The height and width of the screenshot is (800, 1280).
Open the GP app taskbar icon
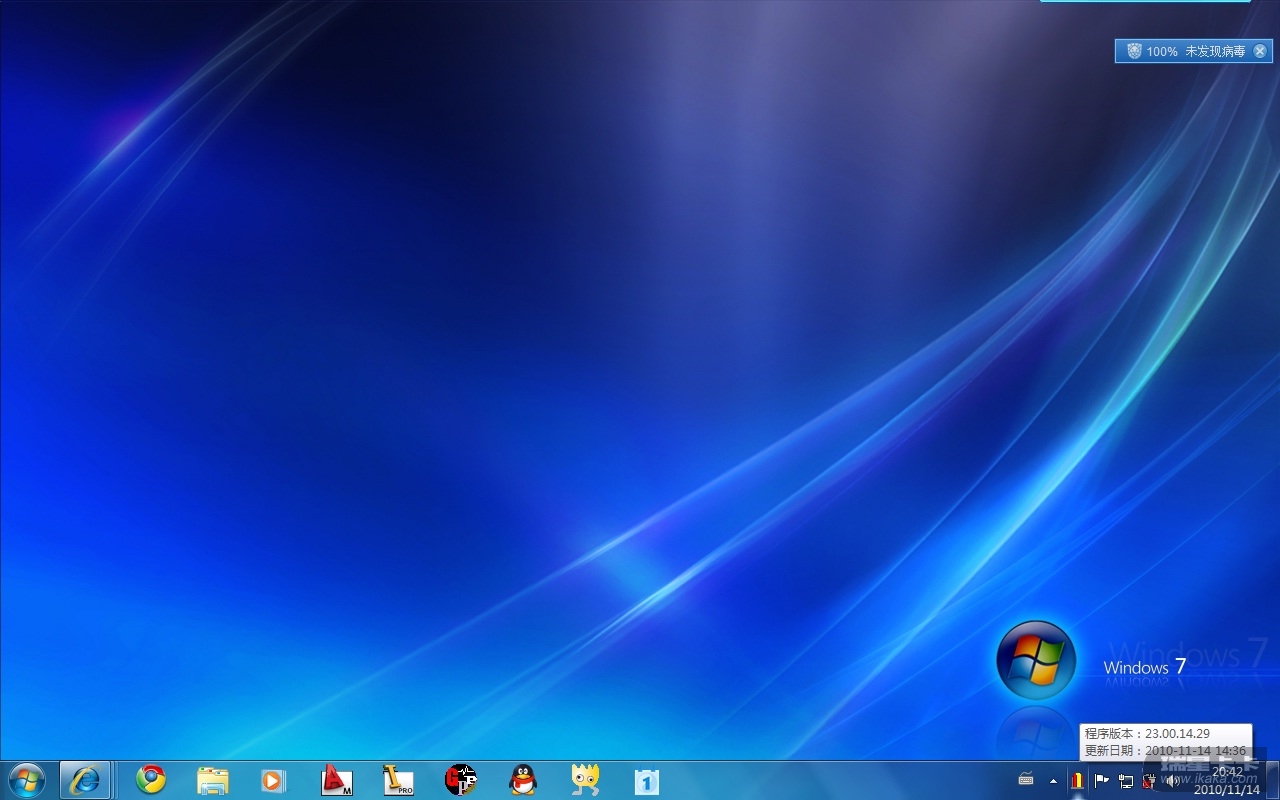tap(460, 780)
